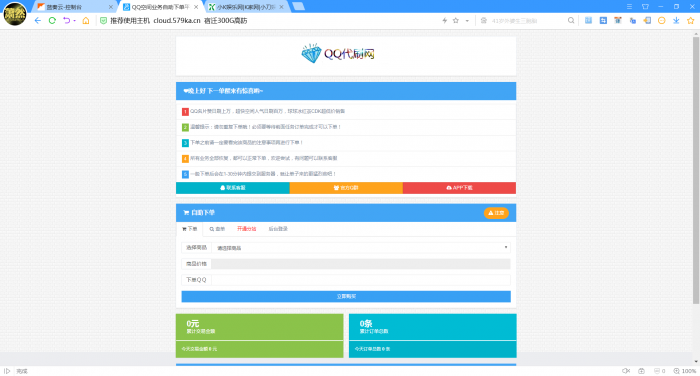The width and height of the screenshot is (700, 376).
Task: Click notice number 2 text row
Action: (x=346, y=127)
